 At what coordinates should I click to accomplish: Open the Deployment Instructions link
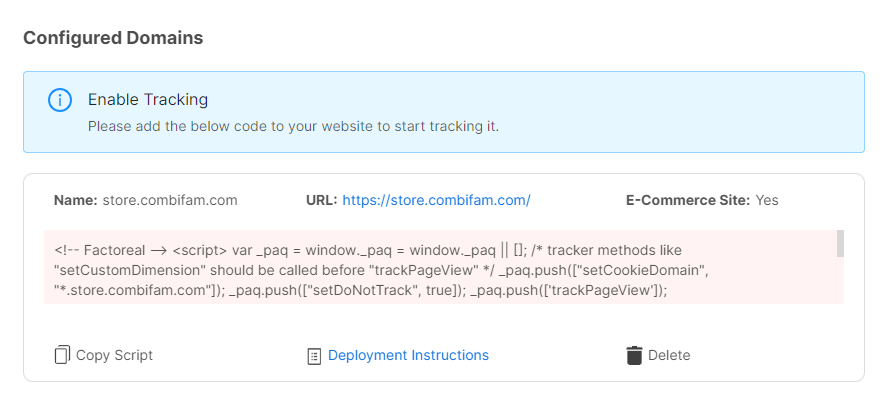click(x=408, y=355)
